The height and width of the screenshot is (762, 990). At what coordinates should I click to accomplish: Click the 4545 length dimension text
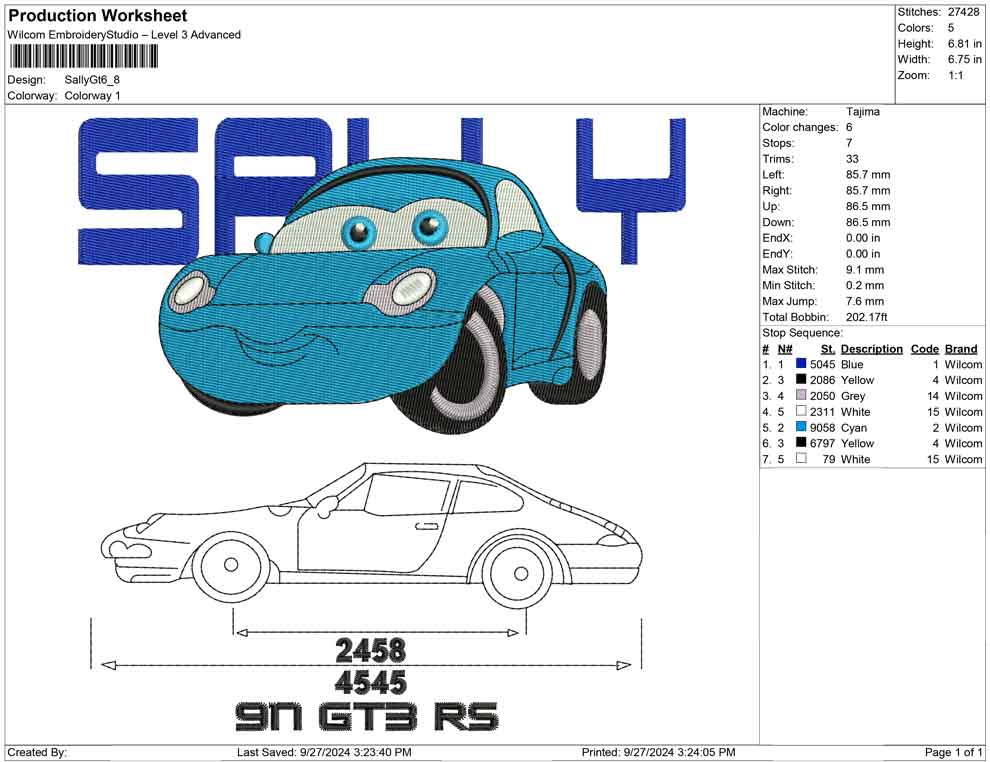pyautogui.click(x=370, y=683)
